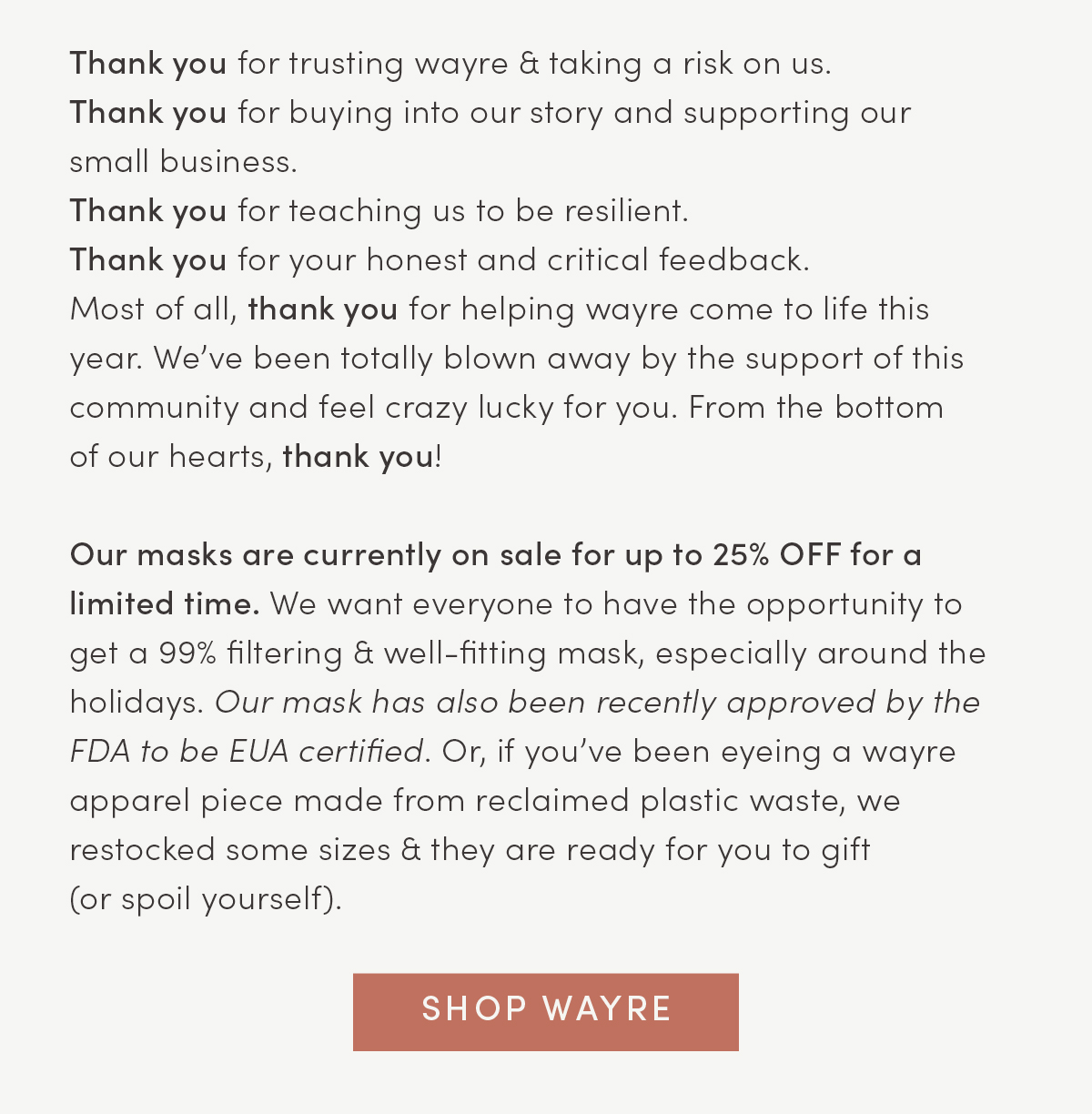Click the bold '25% OFF' text
The image size is (1092, 1114).
pos(776,554)
